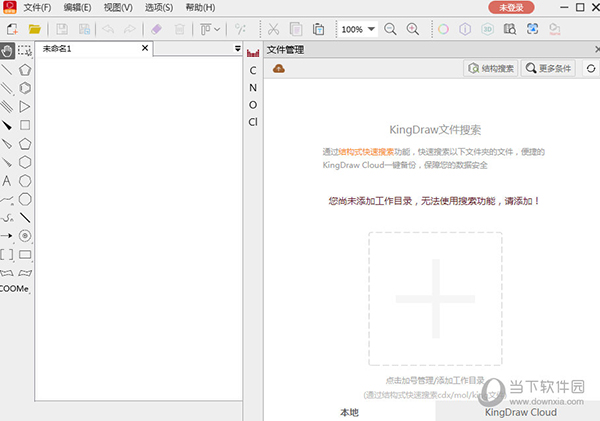
Task: Choose the single bond tool
Action: 7,70
